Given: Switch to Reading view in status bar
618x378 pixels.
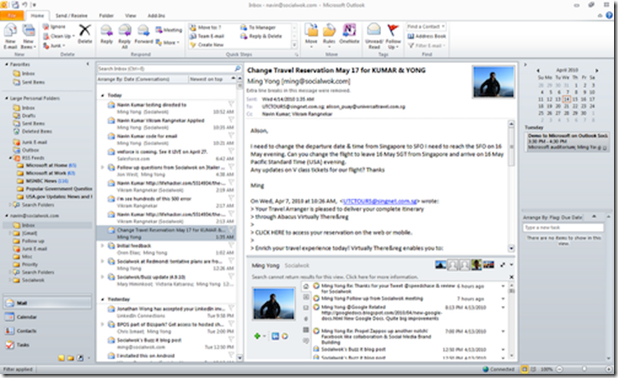Looking at the screenshot, I should (x=533, y=369).
